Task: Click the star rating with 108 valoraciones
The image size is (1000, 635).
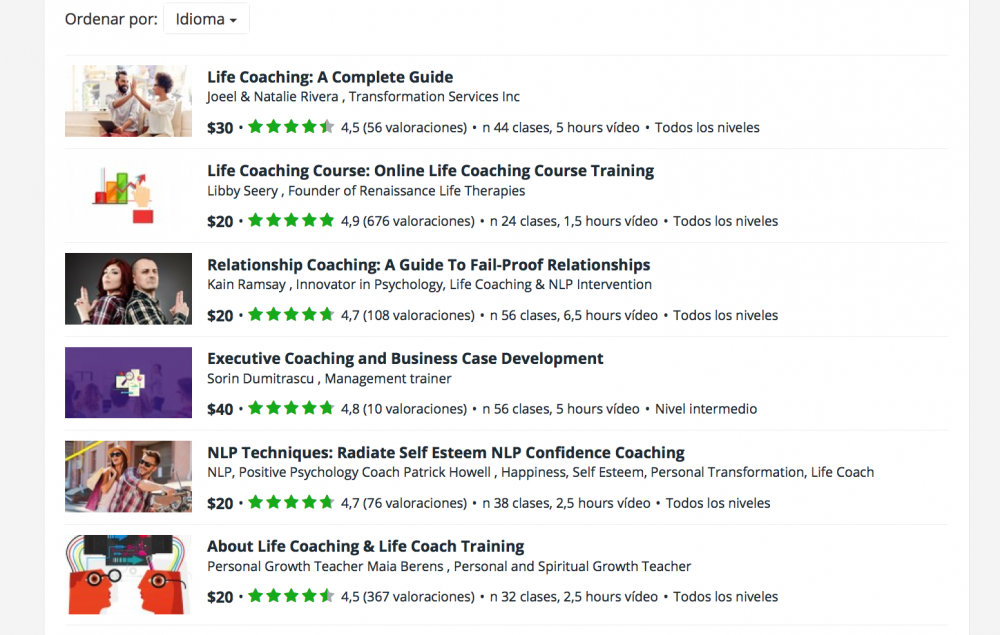Action: pyautogui.click(x=291, y=314)
